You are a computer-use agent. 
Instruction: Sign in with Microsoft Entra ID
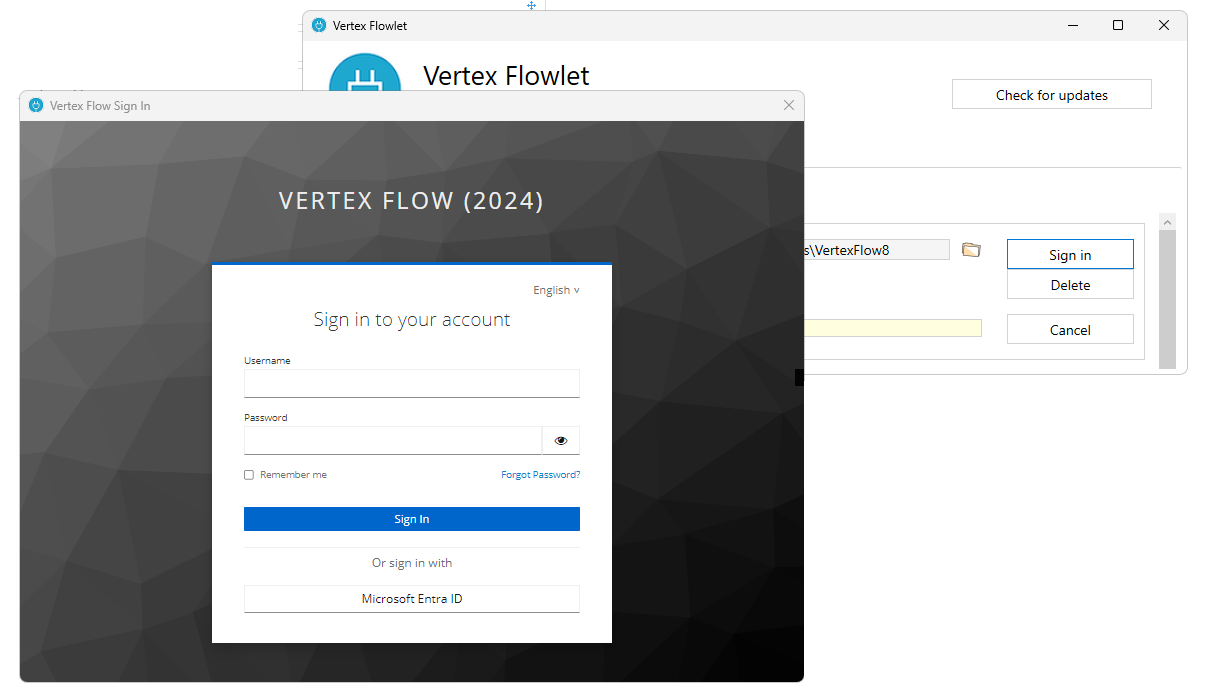click(x=412, y=599)
